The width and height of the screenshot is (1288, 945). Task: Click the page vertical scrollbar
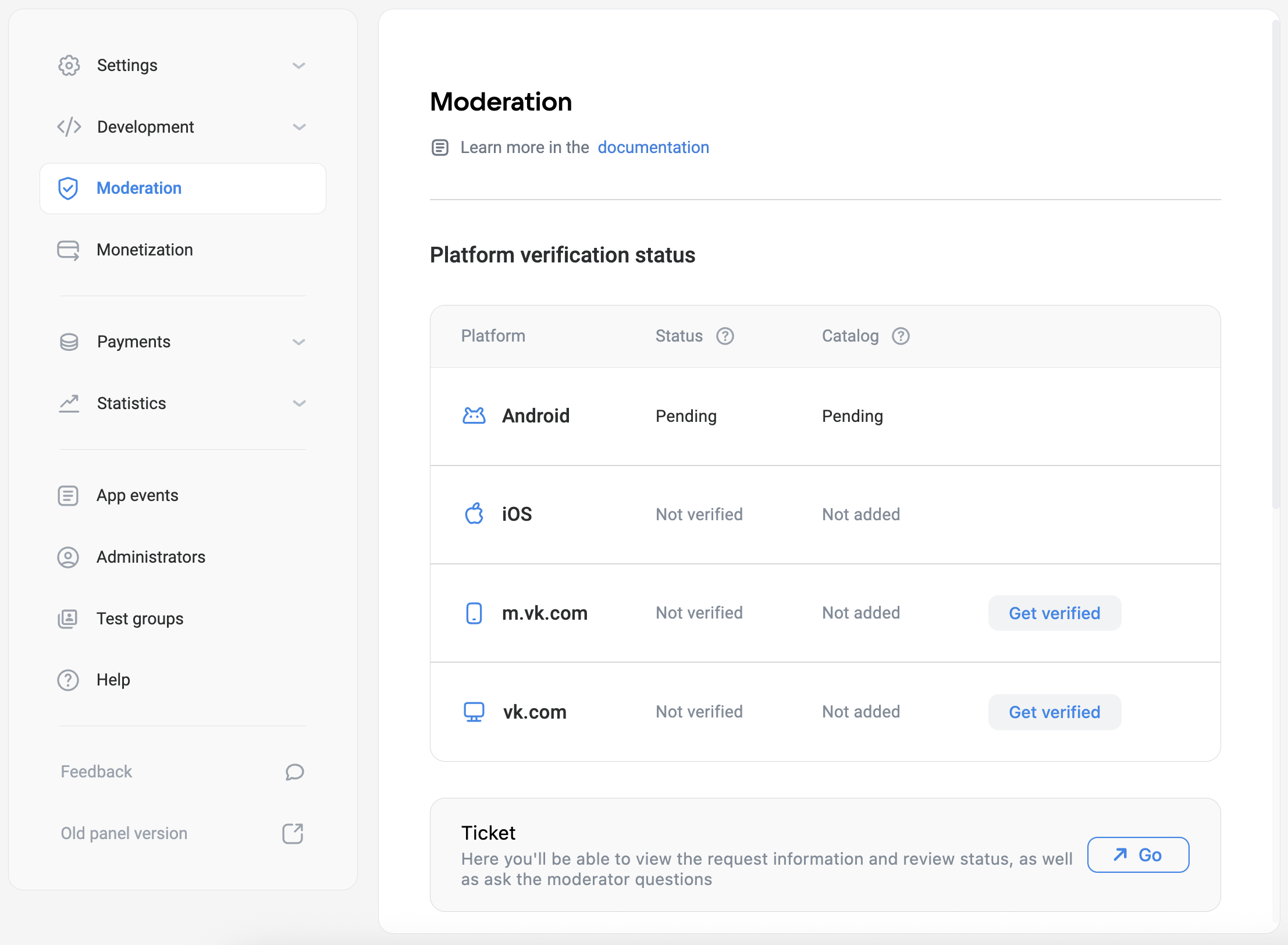[1276, 265]
